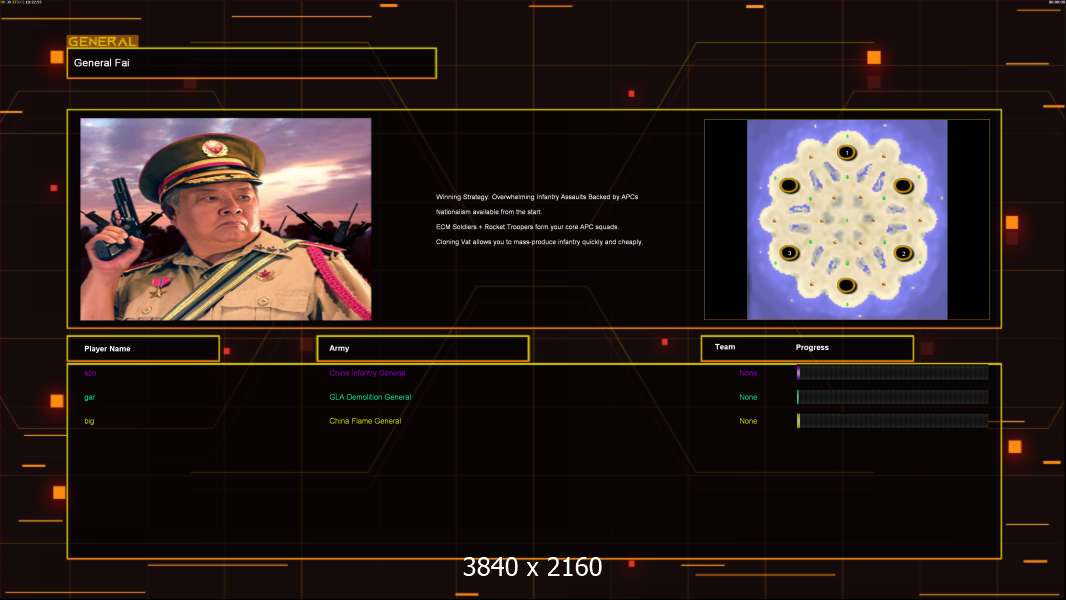Click the progress bar for player gar
Image resolution: width=1066 pixels, height=600 pixels.
pos(892,397)
